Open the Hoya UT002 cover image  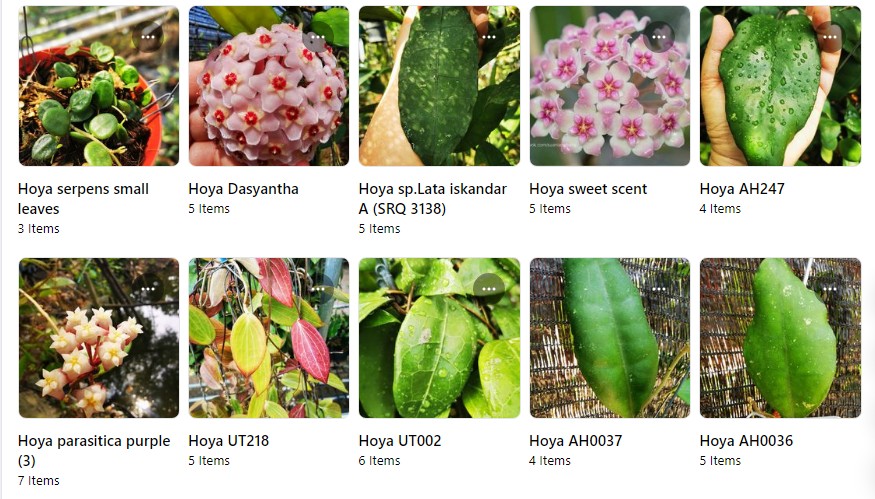[x=439, y=338]
